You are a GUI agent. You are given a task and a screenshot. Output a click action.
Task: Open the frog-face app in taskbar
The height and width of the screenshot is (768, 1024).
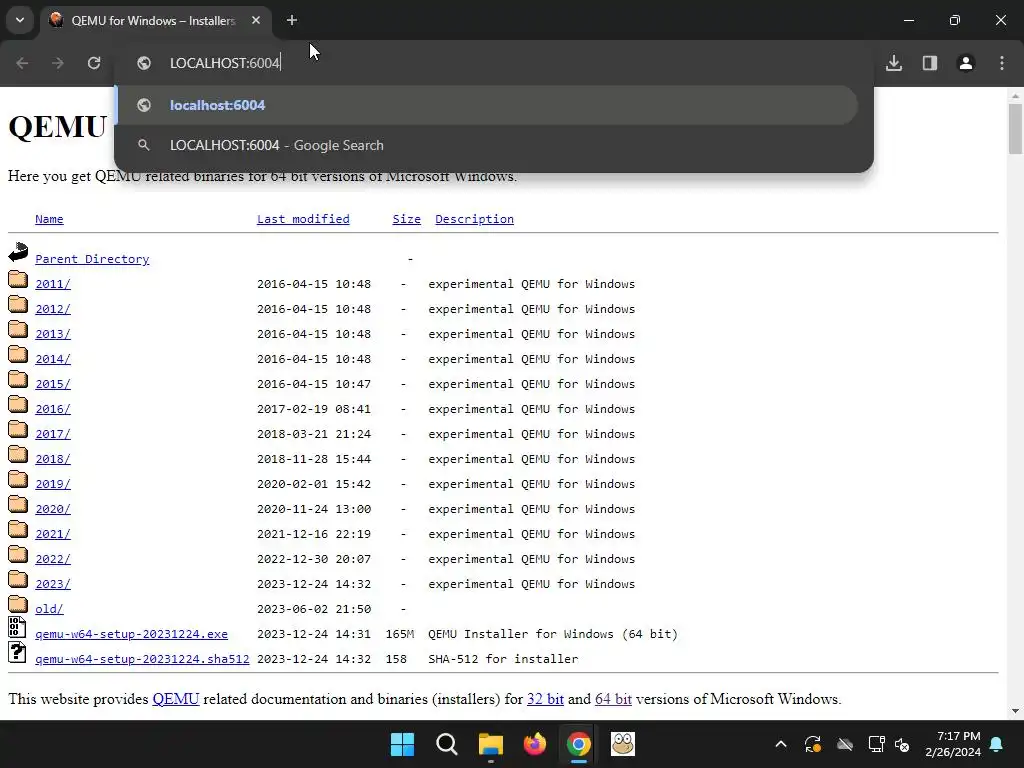(x=623, y=744)
